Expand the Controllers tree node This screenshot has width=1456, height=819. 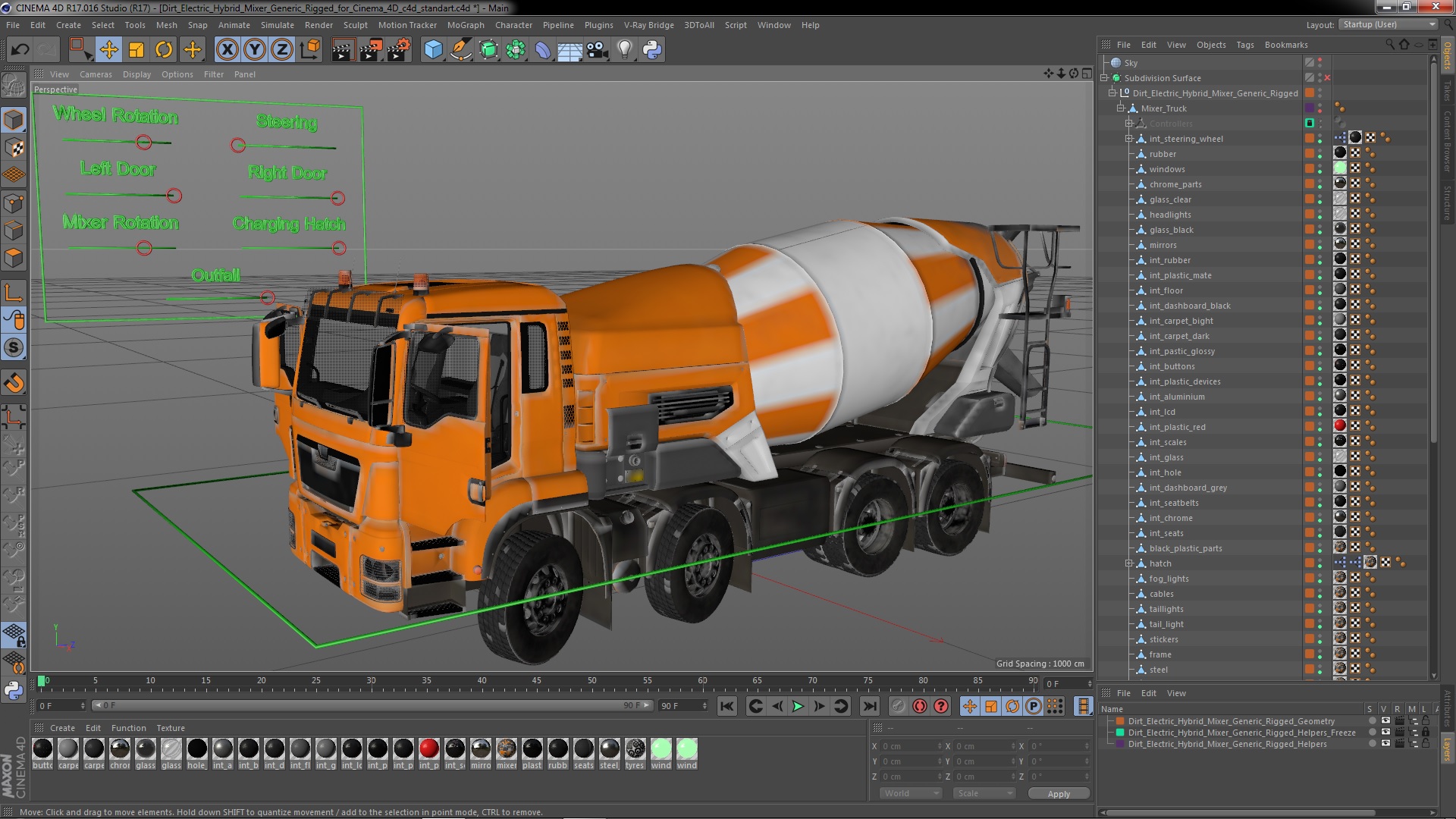click(x=1129, y=124)
